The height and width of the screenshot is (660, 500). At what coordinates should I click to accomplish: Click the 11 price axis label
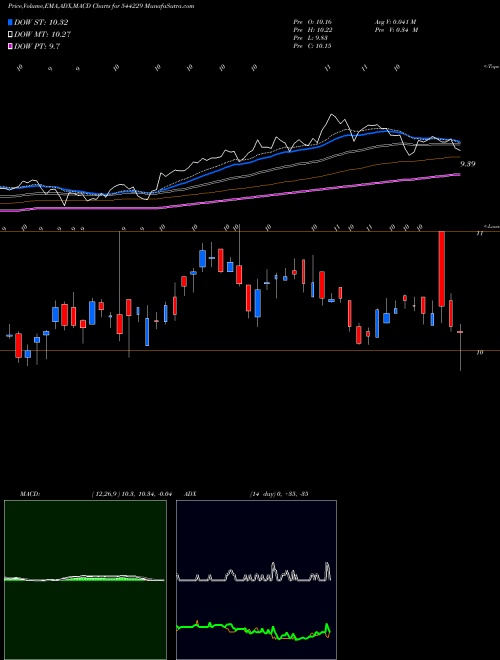coord(479,233)
